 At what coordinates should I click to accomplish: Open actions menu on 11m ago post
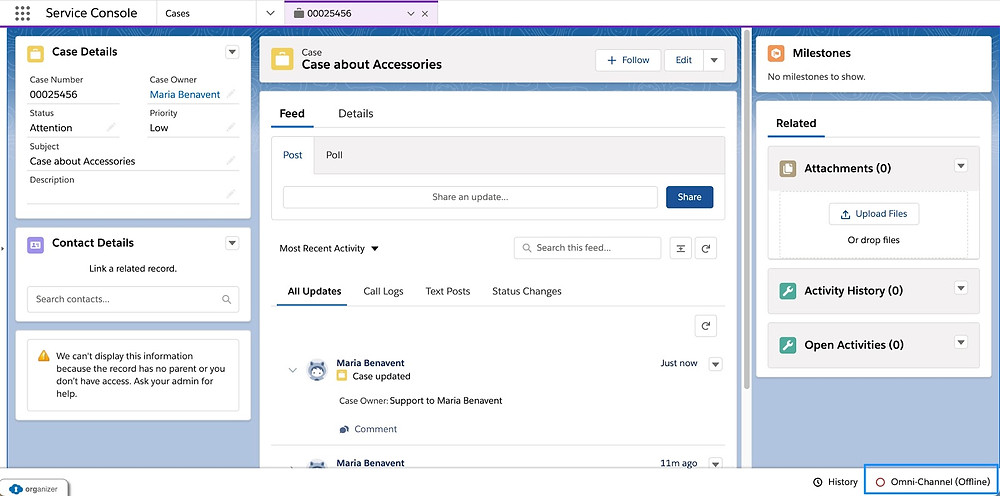coord(716,463)
